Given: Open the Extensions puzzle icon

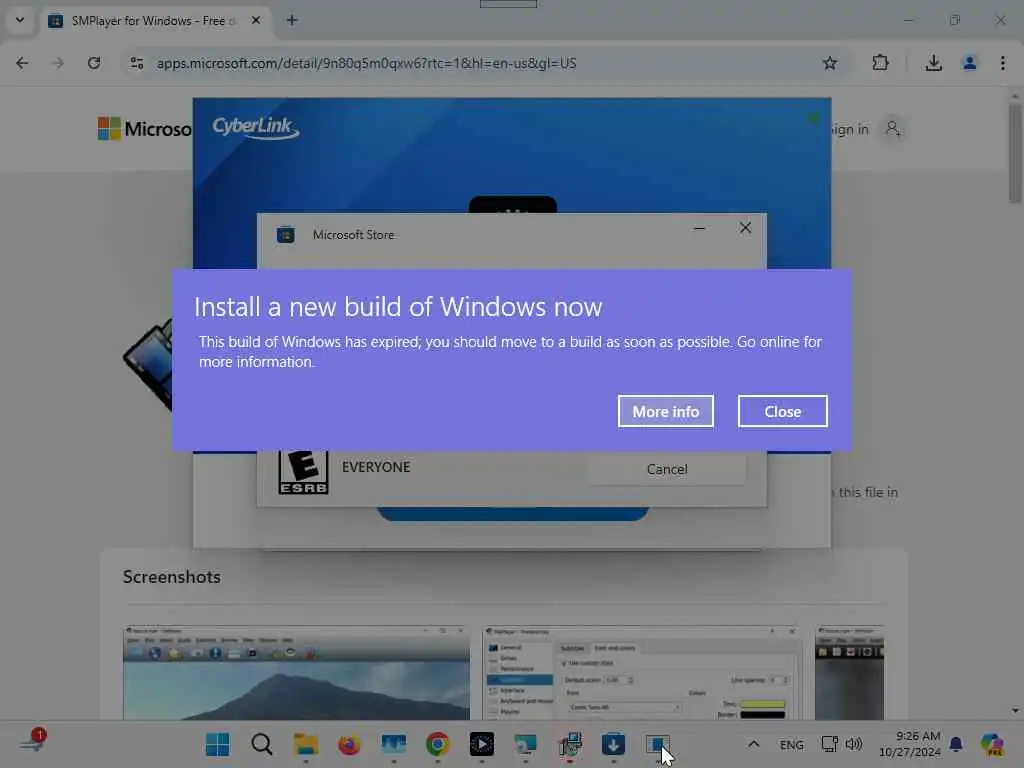Looking at the screenshot, I should (880, 63).
